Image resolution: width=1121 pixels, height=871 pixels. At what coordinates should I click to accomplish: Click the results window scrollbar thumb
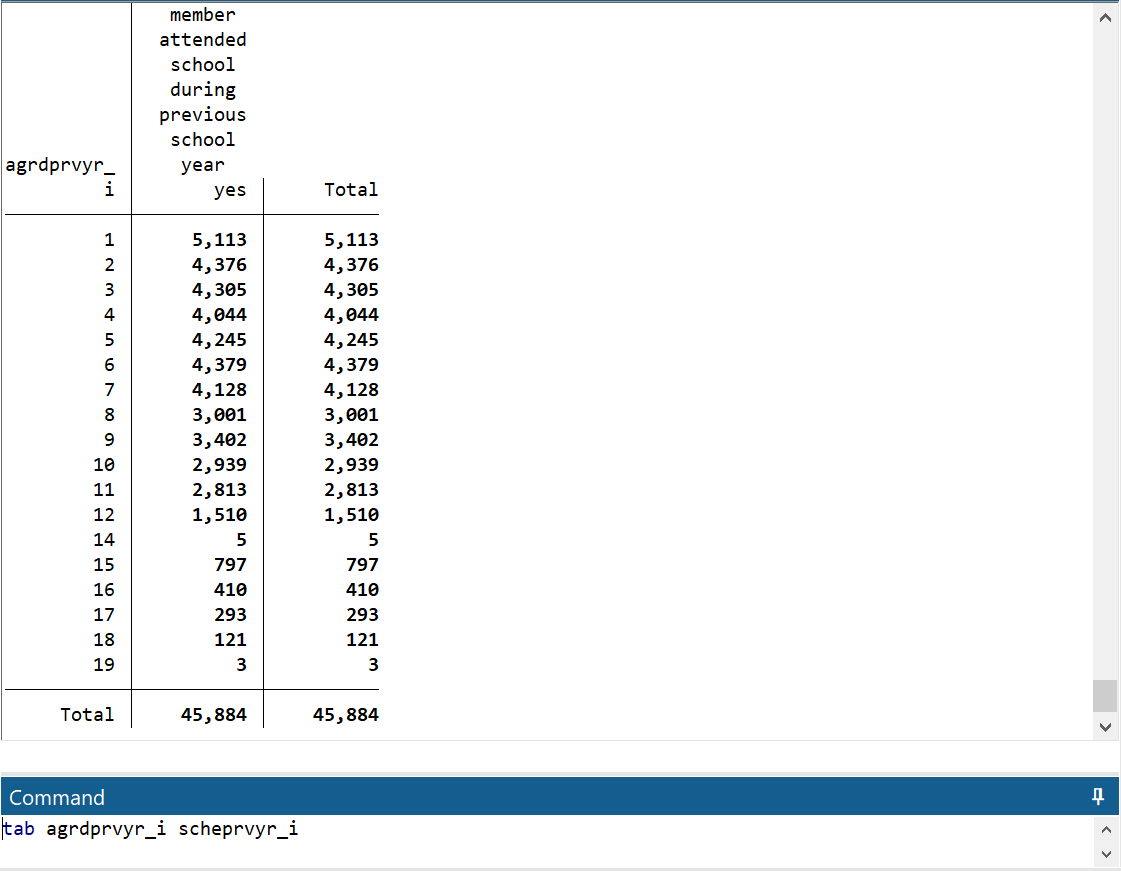pyautogui.click(x=1104, y=695)
